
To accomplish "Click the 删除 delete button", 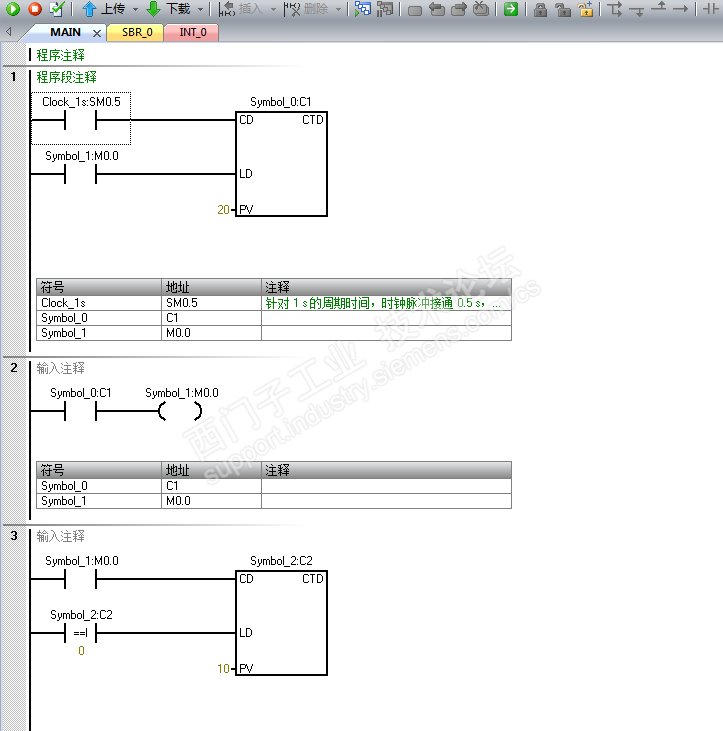I will [306, 9].
